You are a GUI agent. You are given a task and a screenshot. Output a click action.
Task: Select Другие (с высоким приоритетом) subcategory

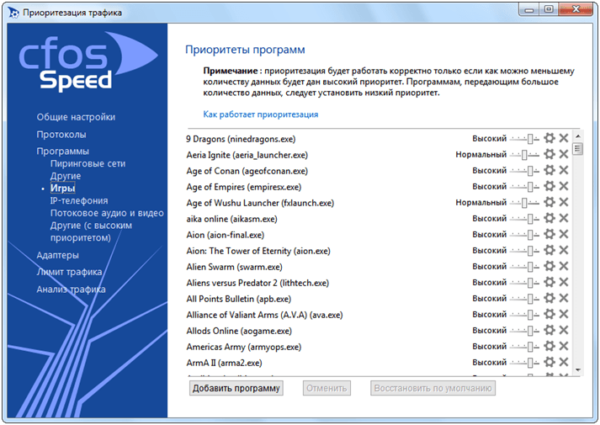[x=91, y=231]
